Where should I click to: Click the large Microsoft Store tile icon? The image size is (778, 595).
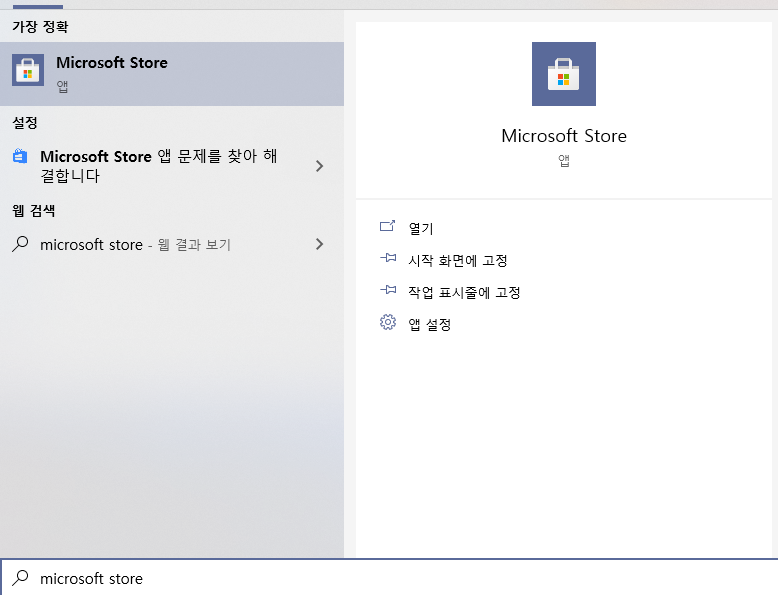[x=564, y=74]
